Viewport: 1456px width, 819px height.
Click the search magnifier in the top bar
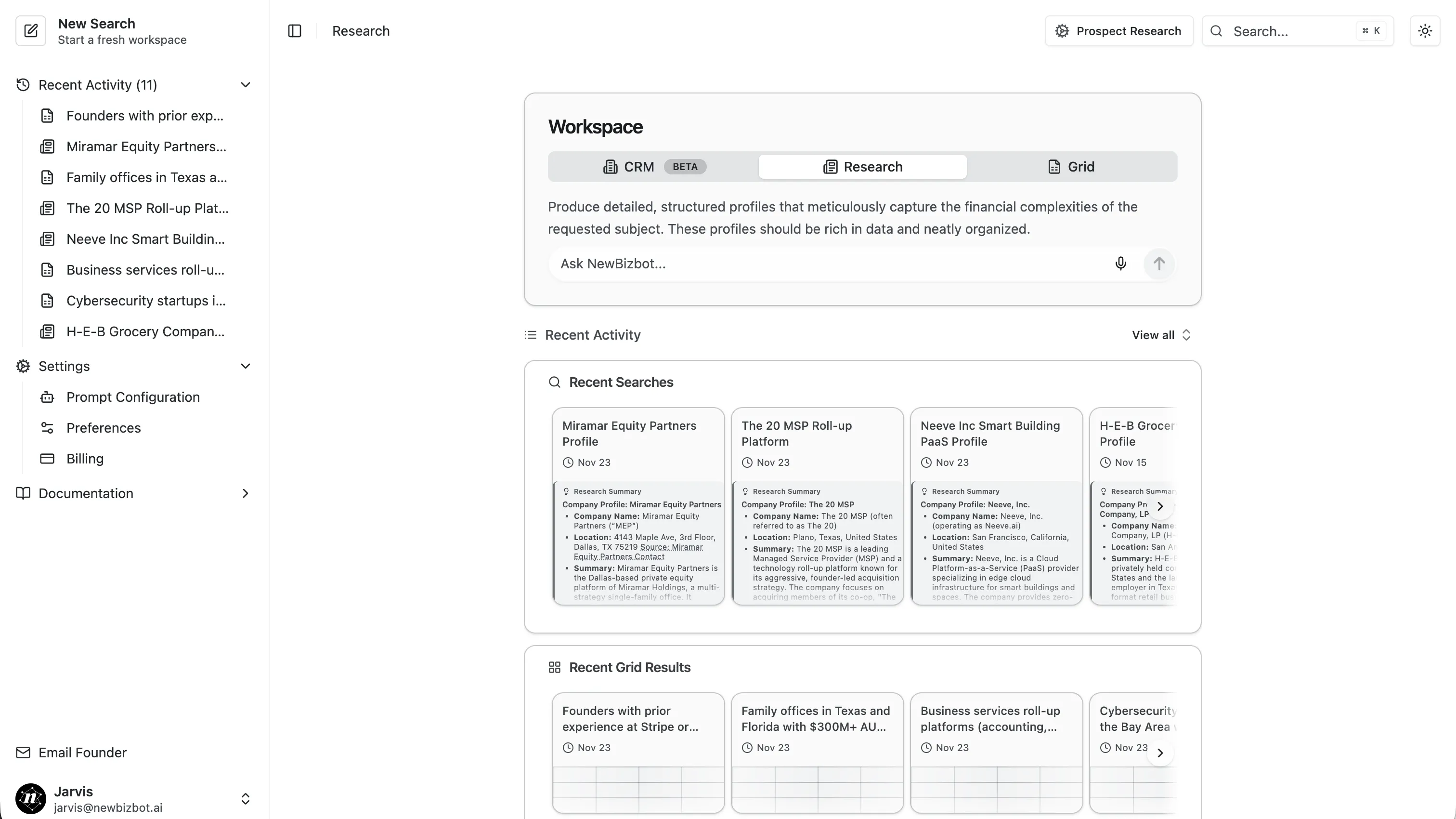coord(1216,31)
